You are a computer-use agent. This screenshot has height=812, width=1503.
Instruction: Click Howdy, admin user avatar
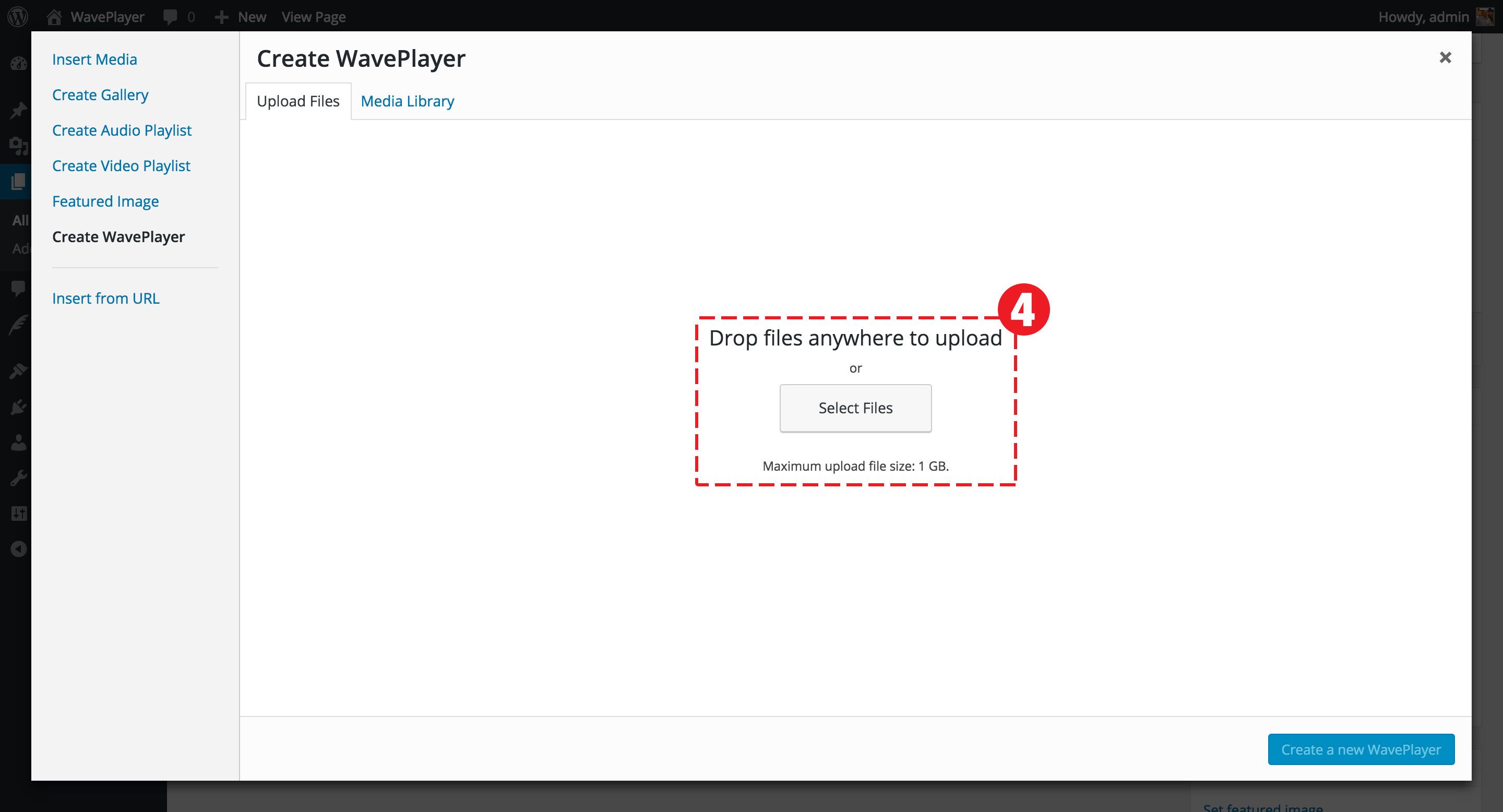(x=1485, y=16)
